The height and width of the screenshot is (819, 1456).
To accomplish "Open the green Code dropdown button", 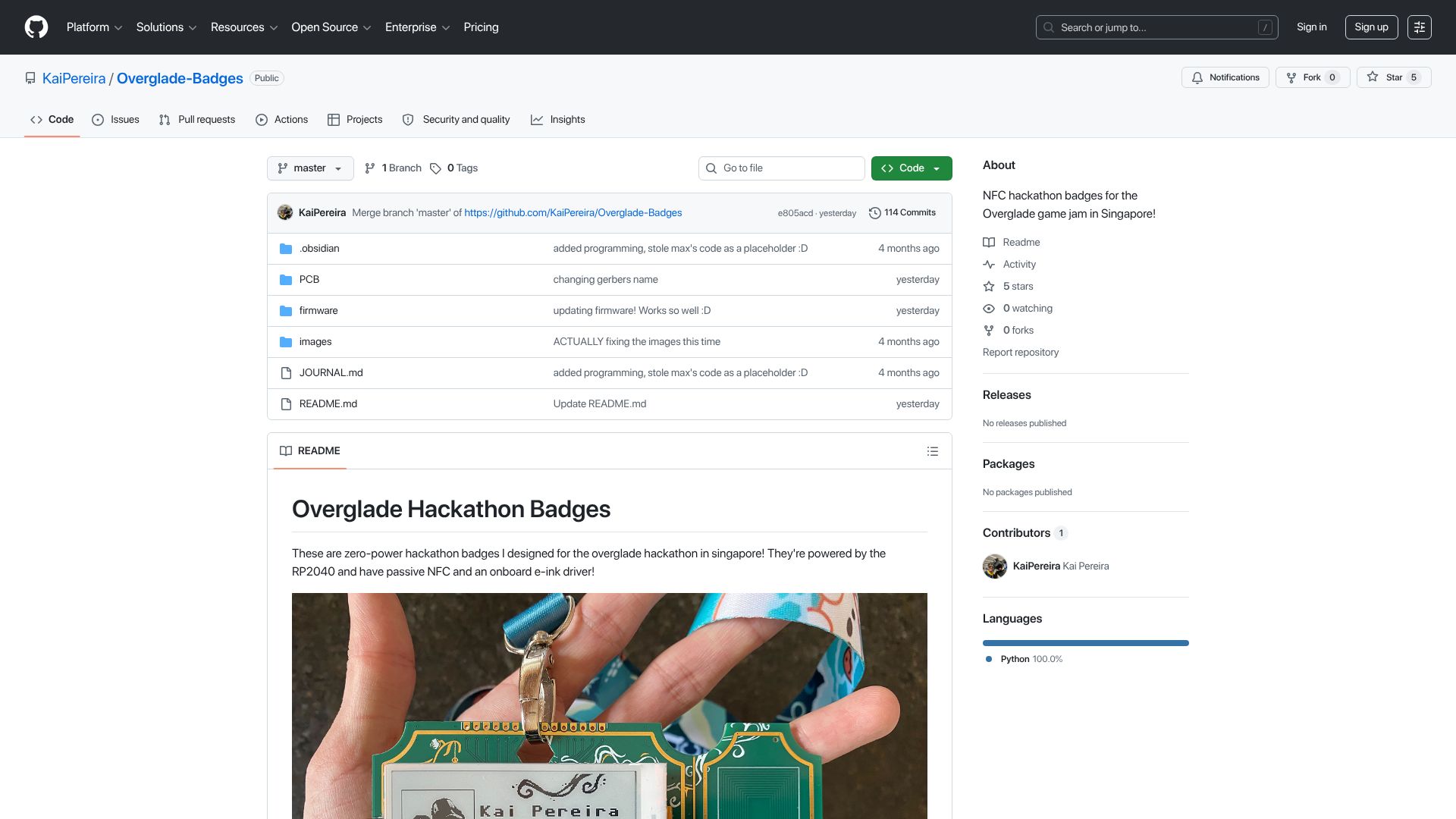I will (x=912, y=168).
